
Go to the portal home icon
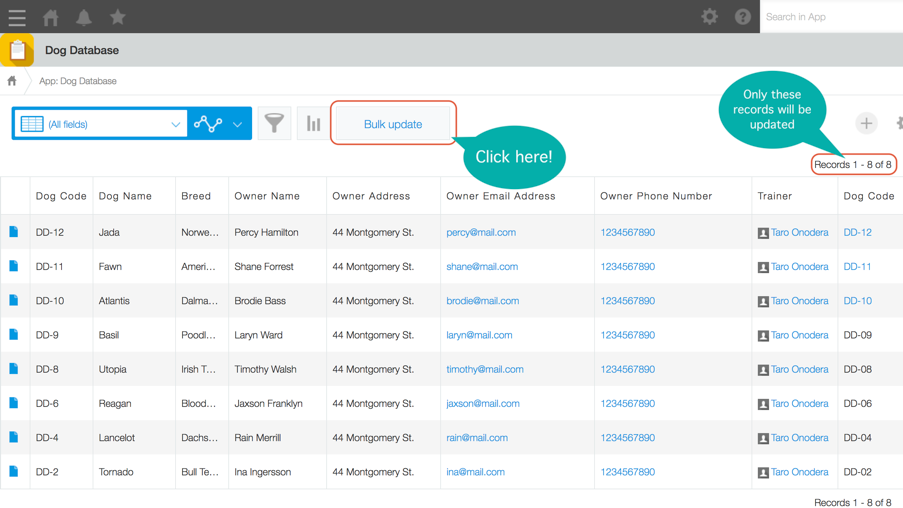(x=50, y=17)
